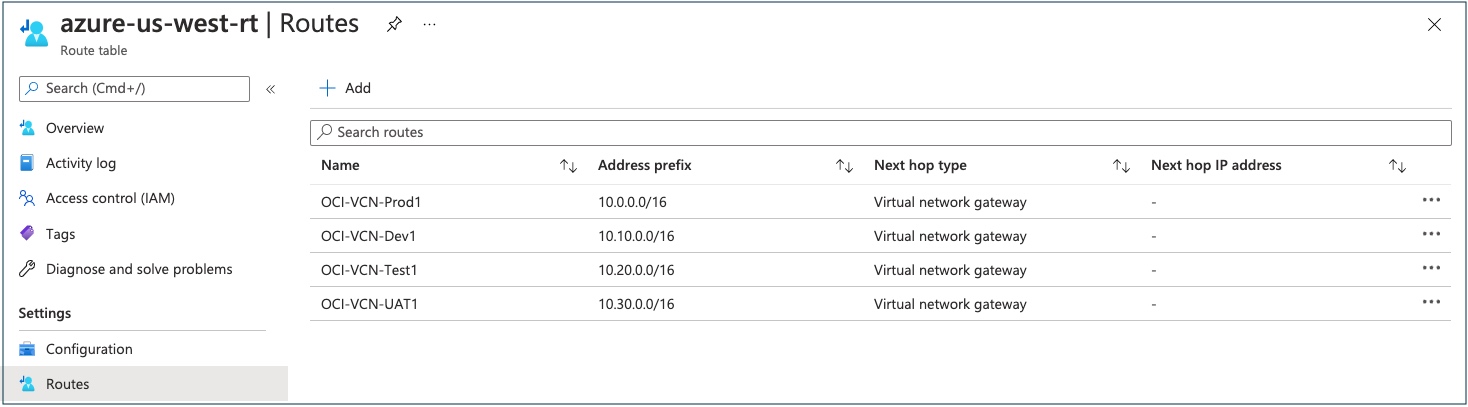Sort routes by Name column arrows
1468x407 pixels.
568,166
